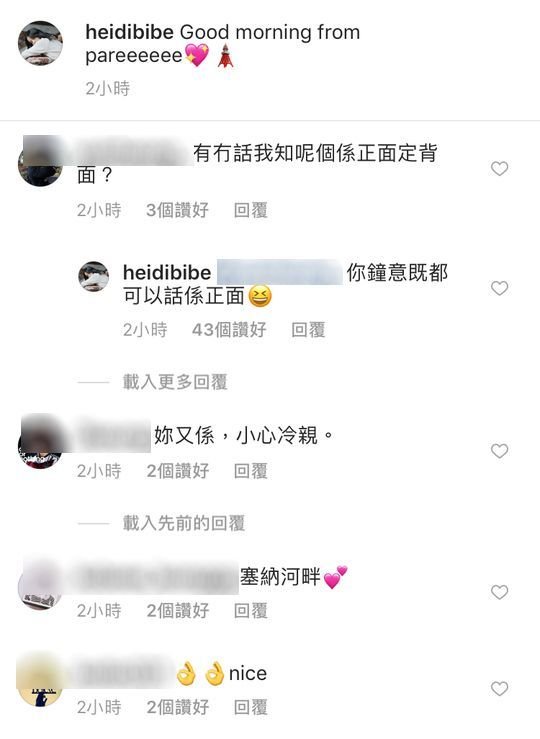
Task: Tap the heart next to the nice comment
Action: point(499,689)
